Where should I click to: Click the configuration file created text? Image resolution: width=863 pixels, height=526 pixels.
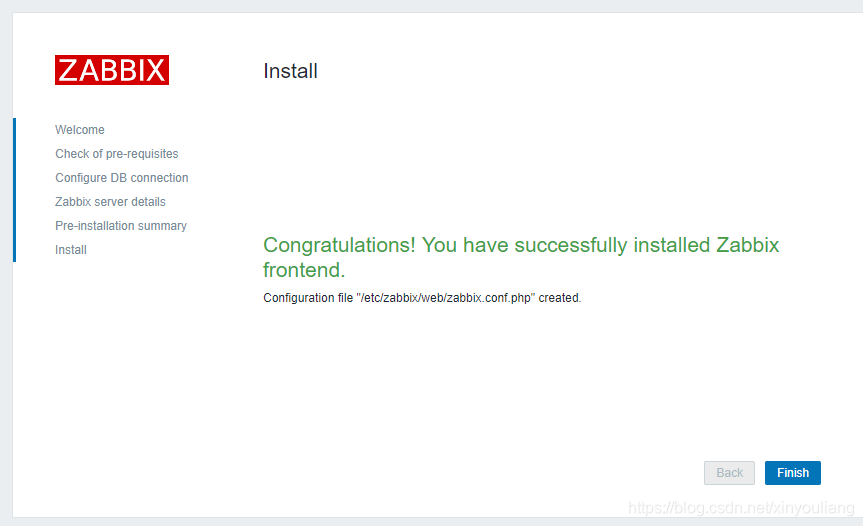422,298
